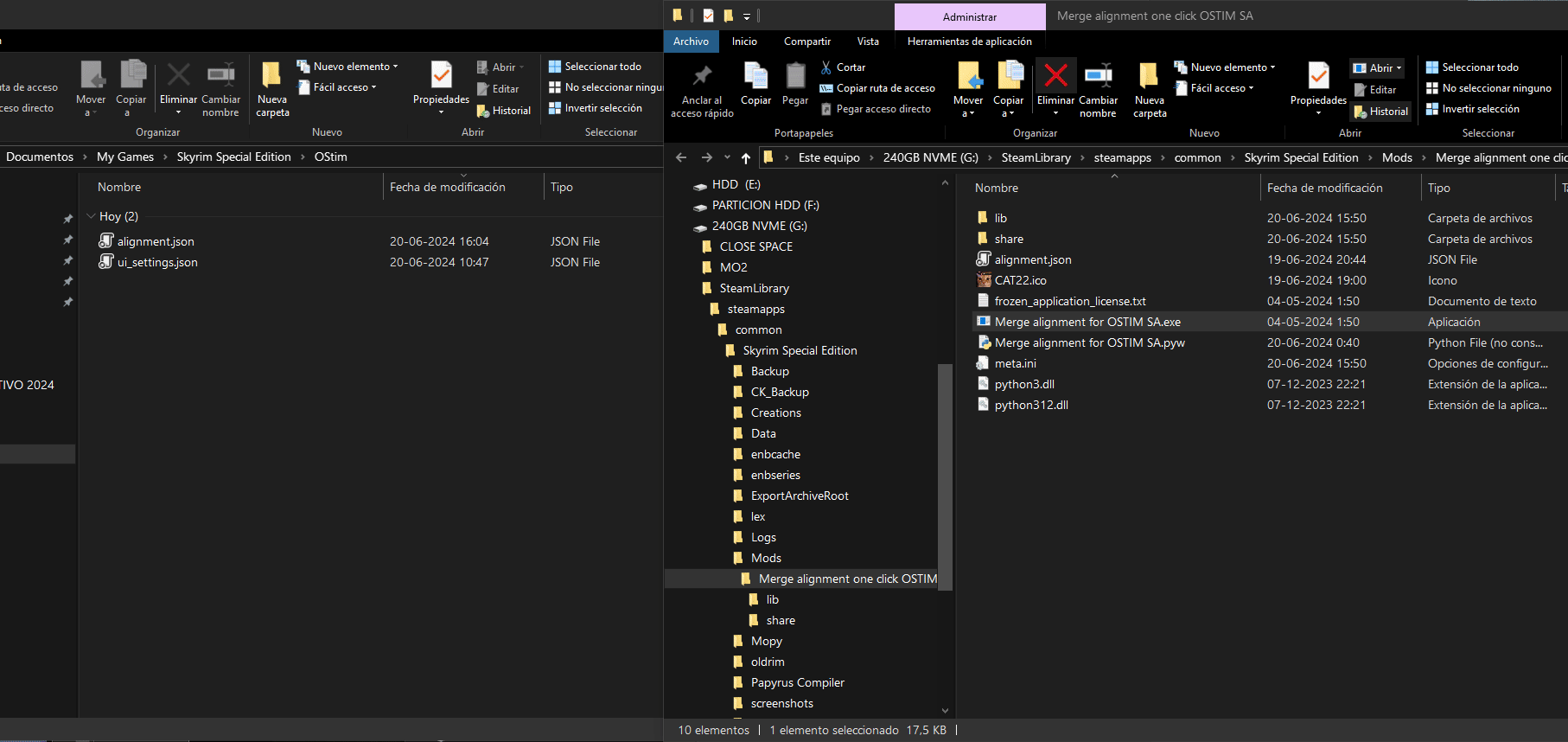Select CAT22.ico file
The image size is (1568, 742).
click(x=1020, y=280)
